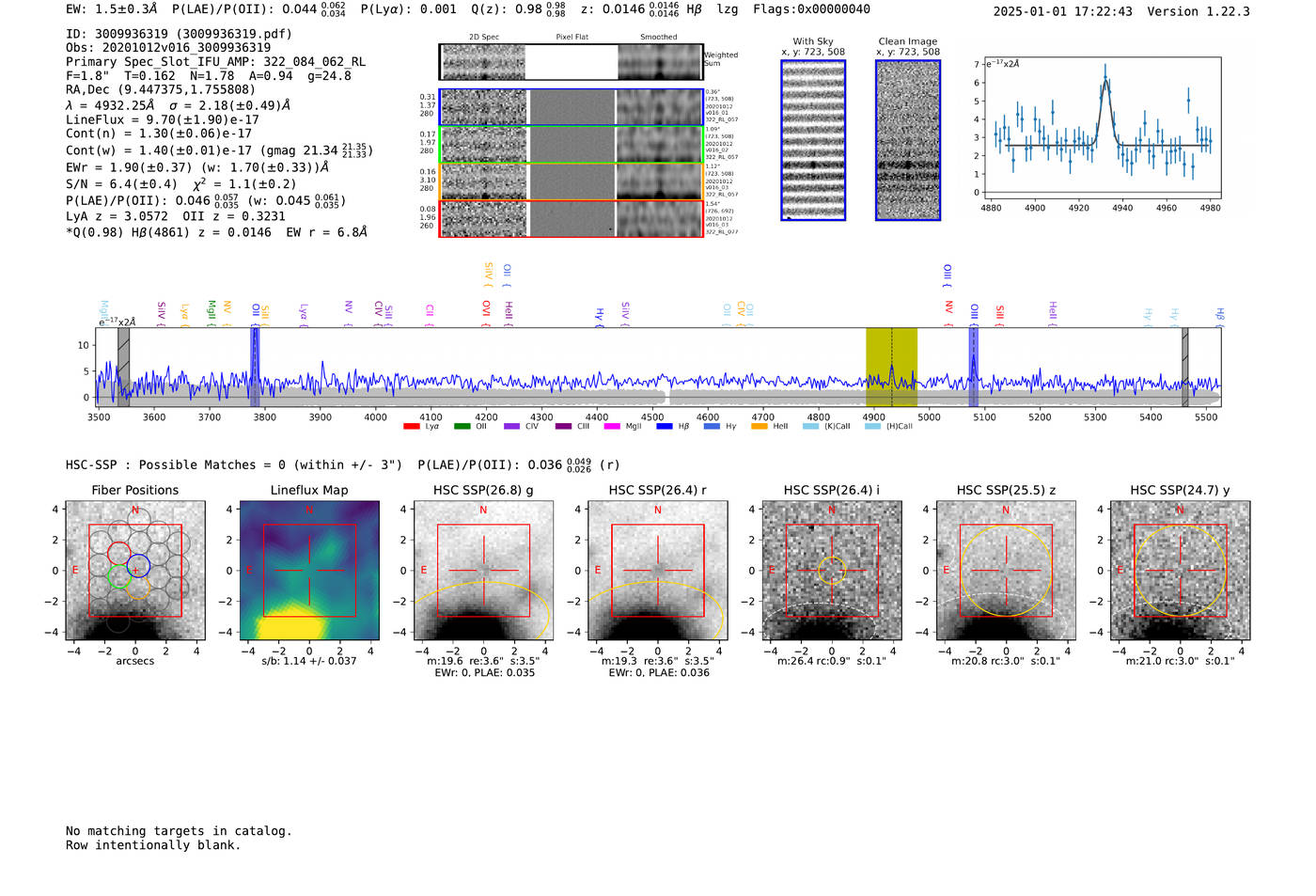Image resolution: width=1316 pixels, height=896 pixels.
Task: Select the blue-bordered 2D fiber spectrum row
Action: coord(571,107)
